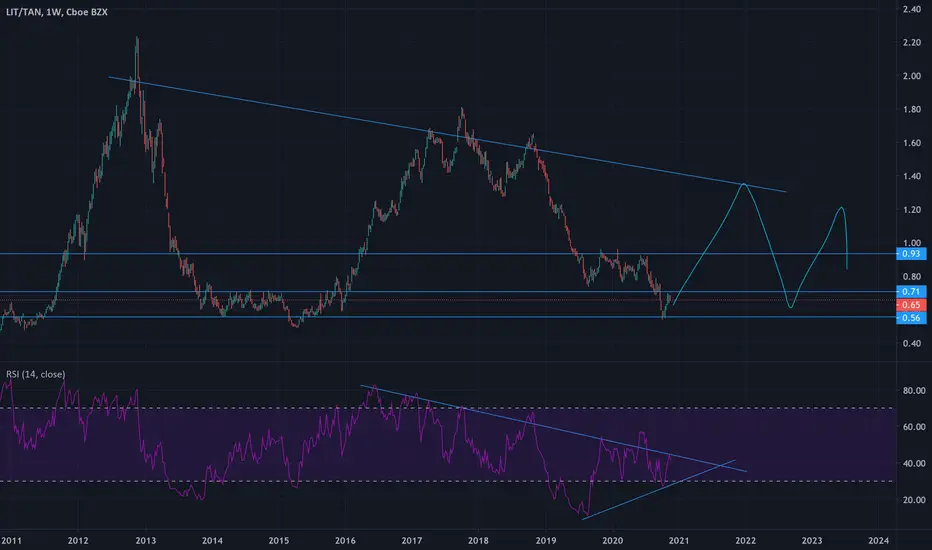932x550 pixels.
Task: Select the 0.93 price level label
Action: pyautogui.click(x=911, y=254)
